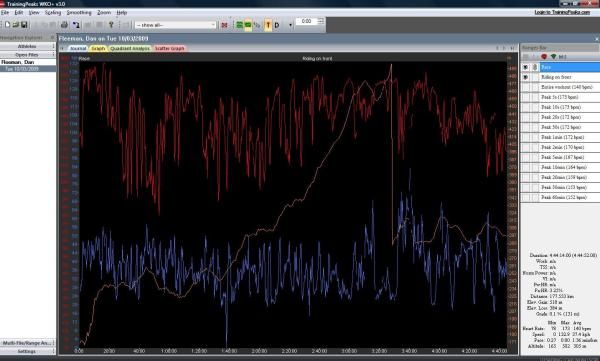Open the Smoothing menu
The width and height of the screenshot is (600, 361).
[x=79, y=13]
